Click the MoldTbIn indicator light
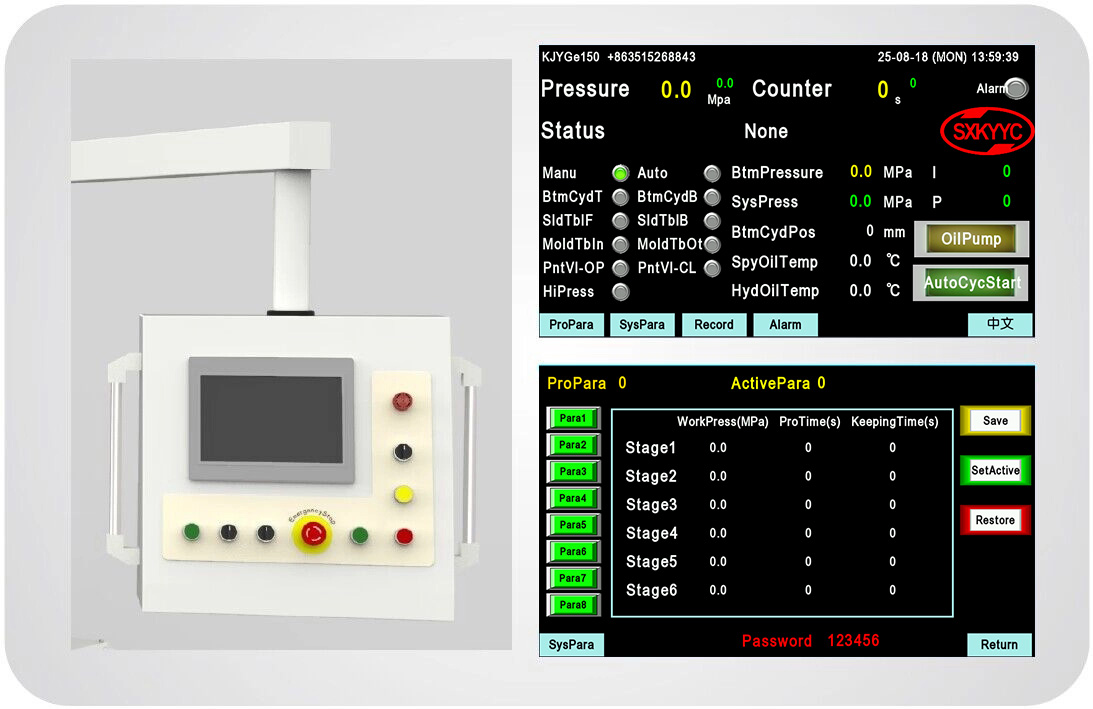This screenshot has width=1093, height=709. 620,244
